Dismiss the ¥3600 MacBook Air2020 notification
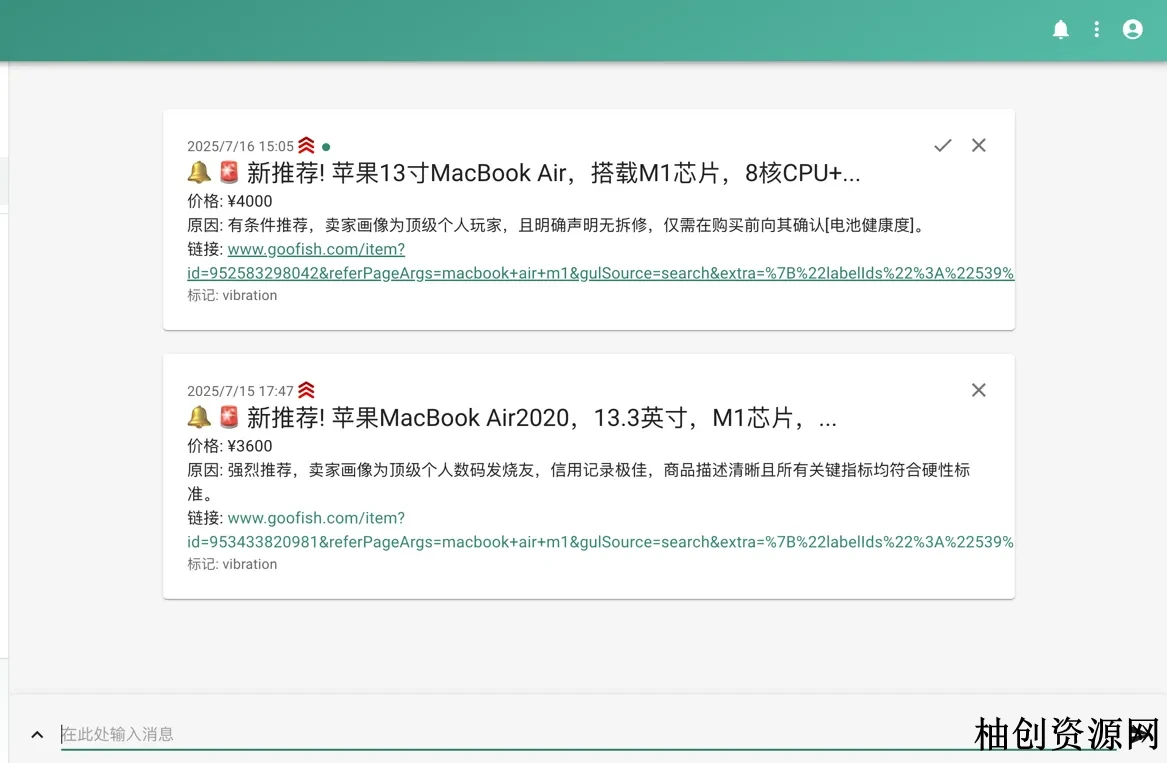This screenshot has width=1167, height=763. coord(979,390)
